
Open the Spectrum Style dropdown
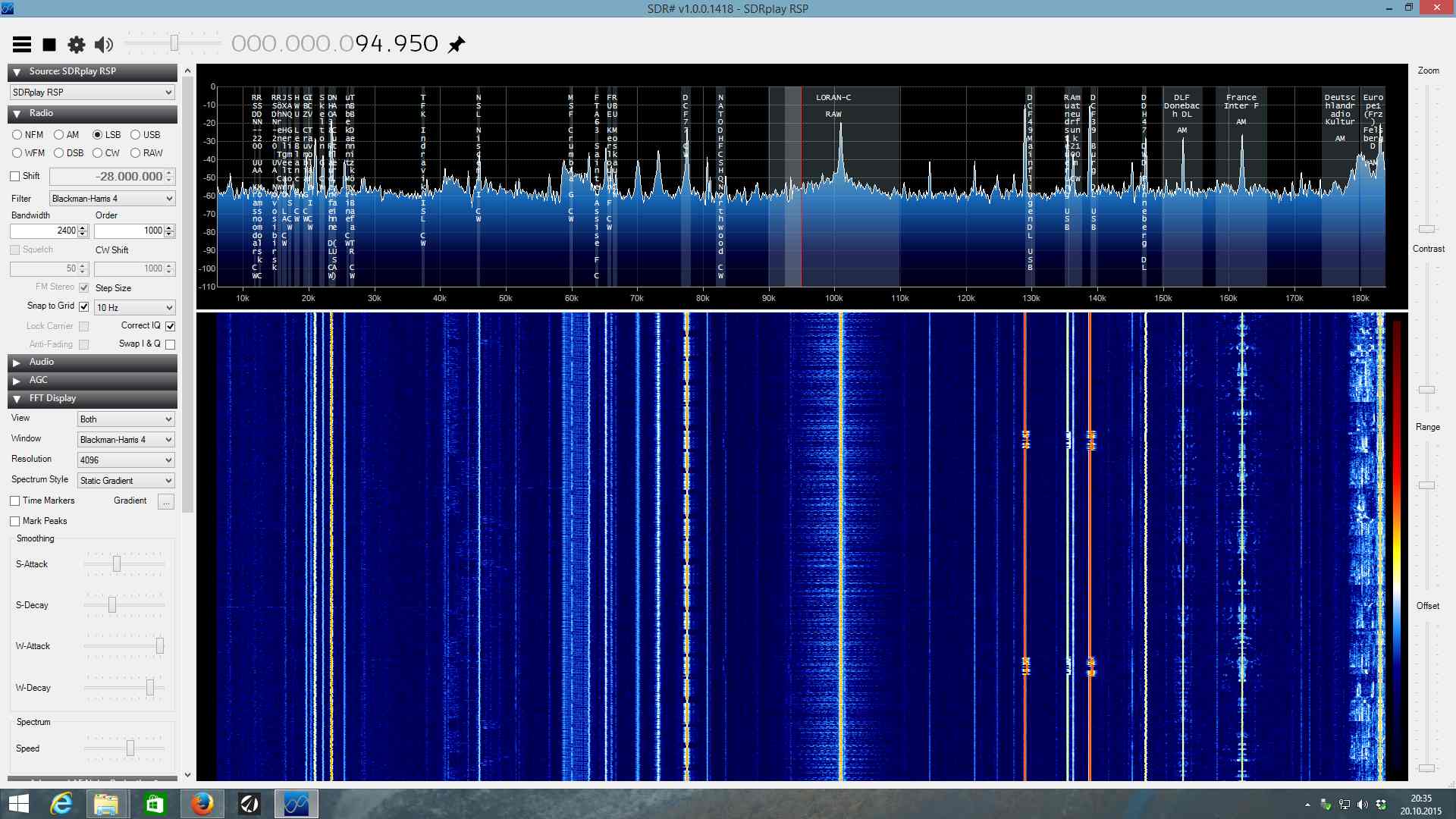pyautogui.click(x=126, y=481)
